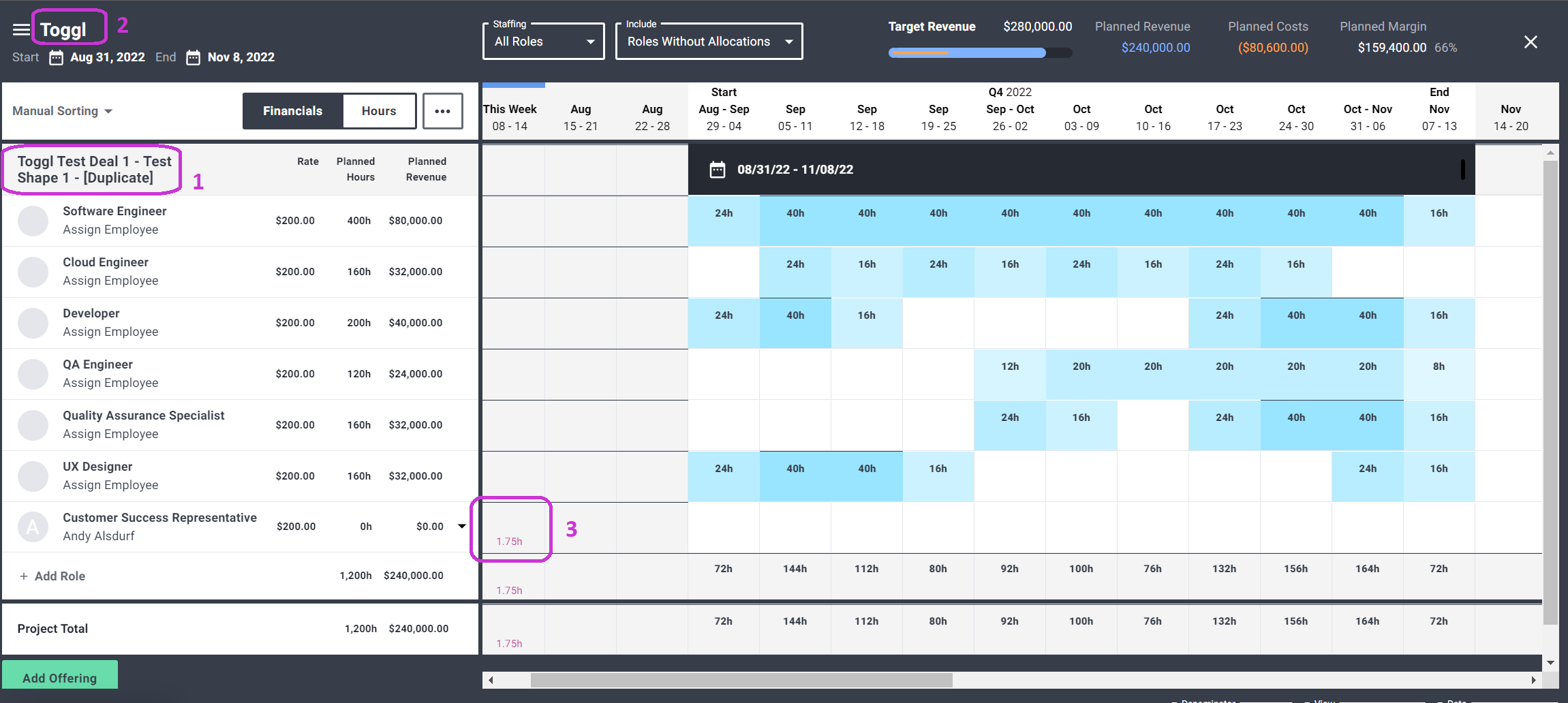Viewport: 1568px width, 703px height.
Task: Click the horizontal scrollbar left arrow
Action: tap(490, 680)
